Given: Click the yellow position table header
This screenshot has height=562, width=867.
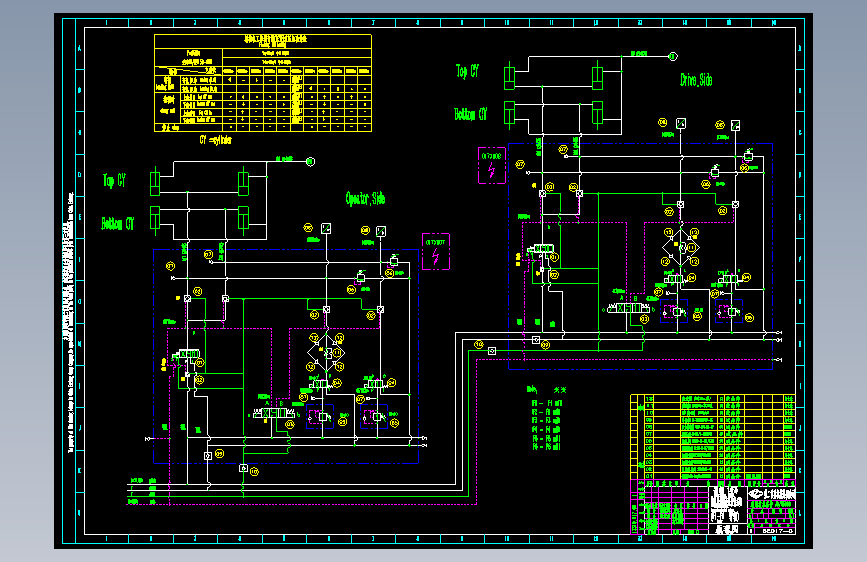Looking at the screenshot, I should point(263,41).
